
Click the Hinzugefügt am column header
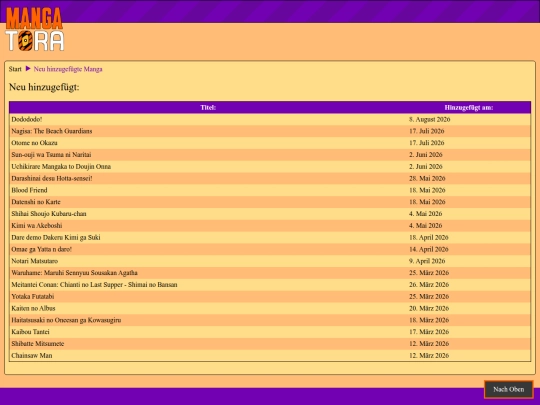(469, 107)
